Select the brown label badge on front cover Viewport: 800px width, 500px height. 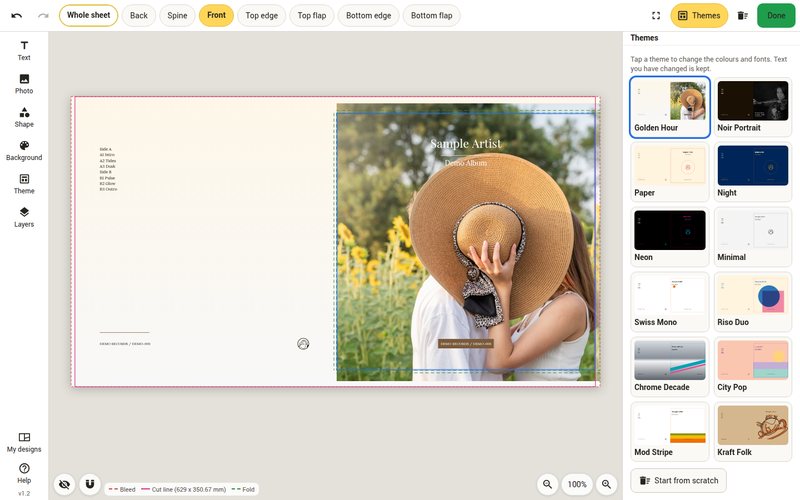point(466,344)
